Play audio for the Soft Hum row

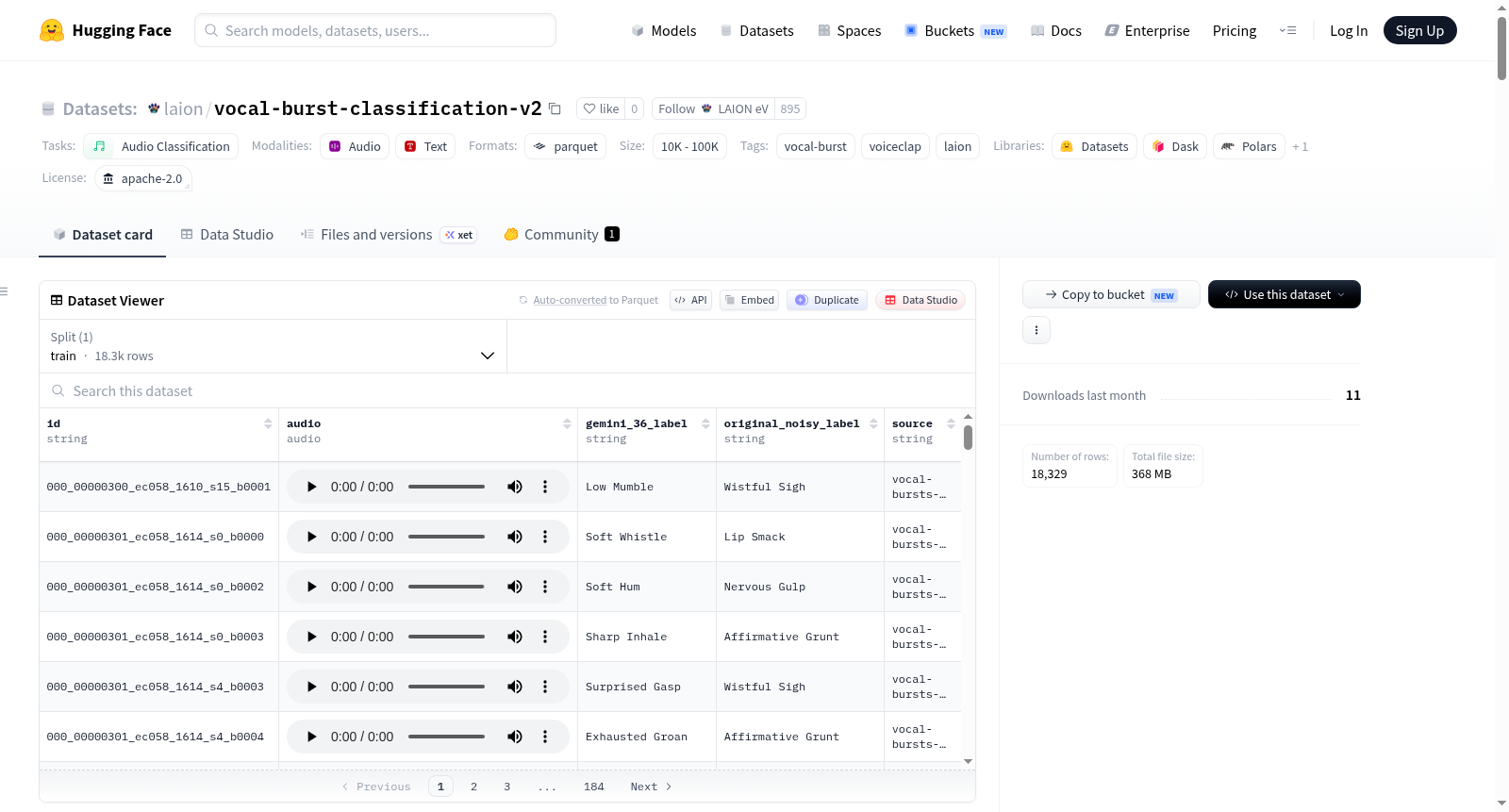click(312, 587)
